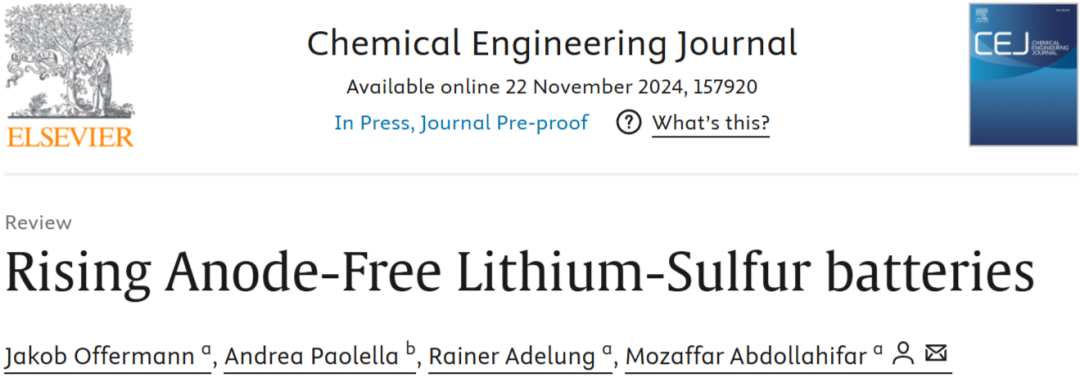Open the CEJ journal cover thumbnail
Viewport: 1080px width, 377px height.
pos(1023,74)
